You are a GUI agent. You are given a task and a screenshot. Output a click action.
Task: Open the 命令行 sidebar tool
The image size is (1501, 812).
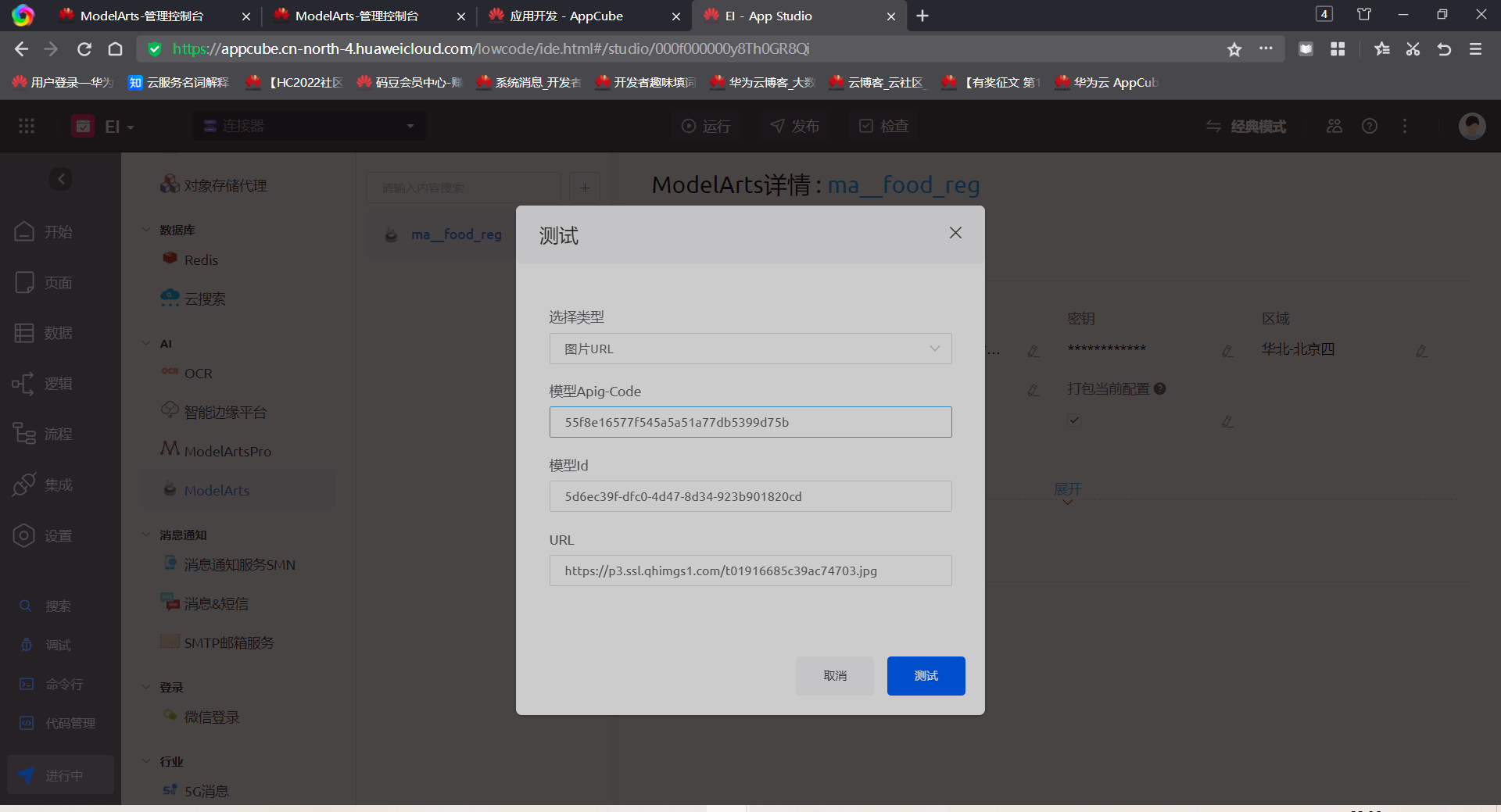point(52,684)
